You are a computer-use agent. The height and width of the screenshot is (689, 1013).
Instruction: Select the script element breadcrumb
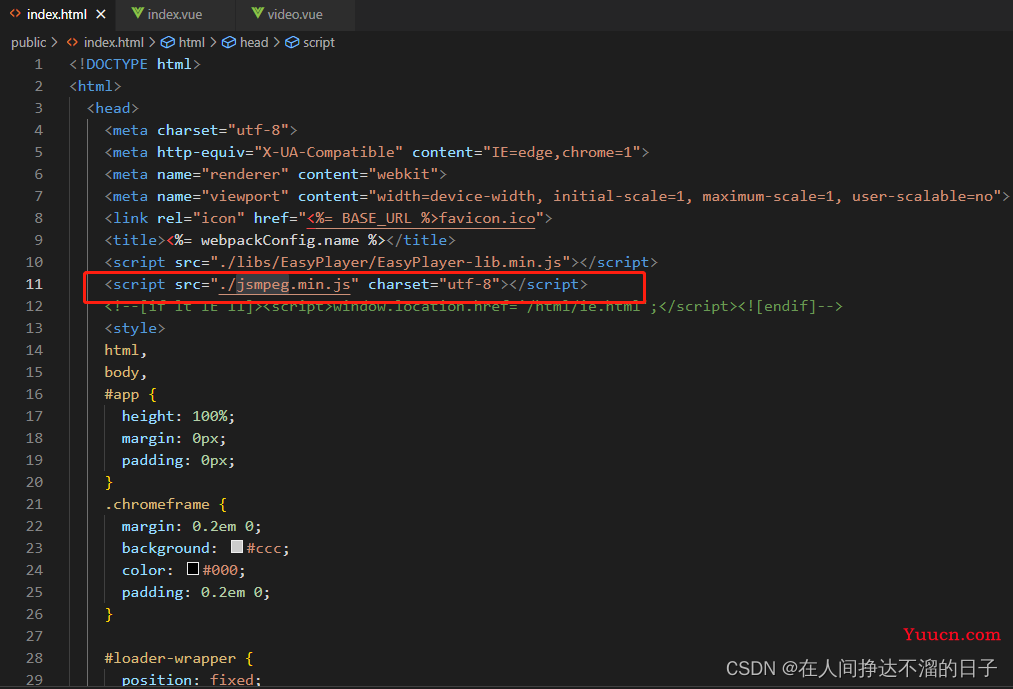[x=319, y=43]
